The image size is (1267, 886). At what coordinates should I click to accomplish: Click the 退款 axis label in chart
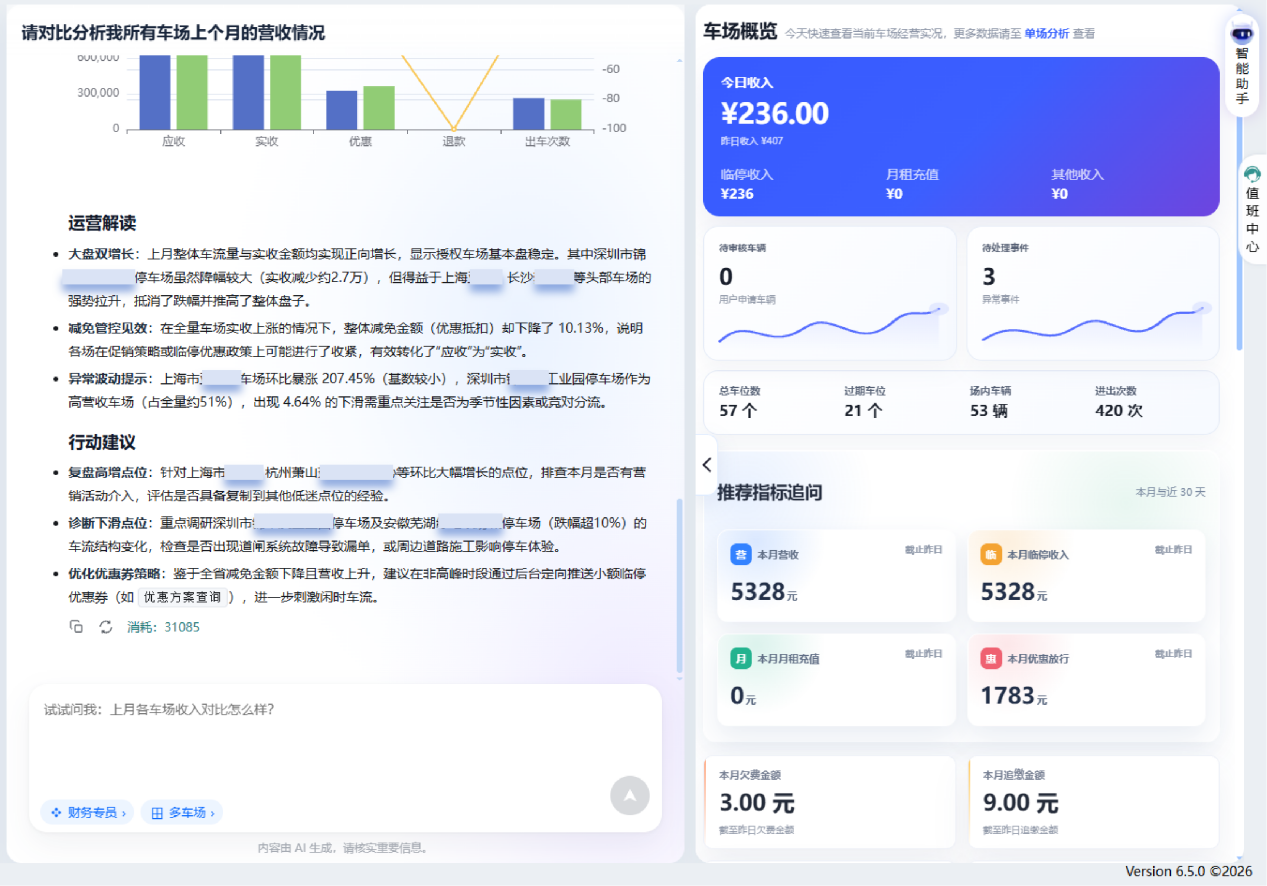point(454,141)
